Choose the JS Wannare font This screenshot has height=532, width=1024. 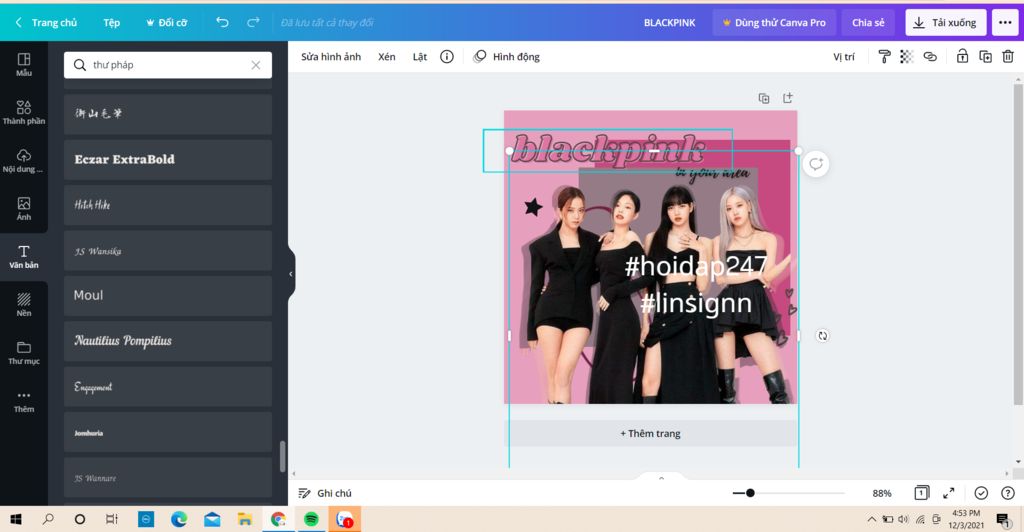(x=168, y=478)
